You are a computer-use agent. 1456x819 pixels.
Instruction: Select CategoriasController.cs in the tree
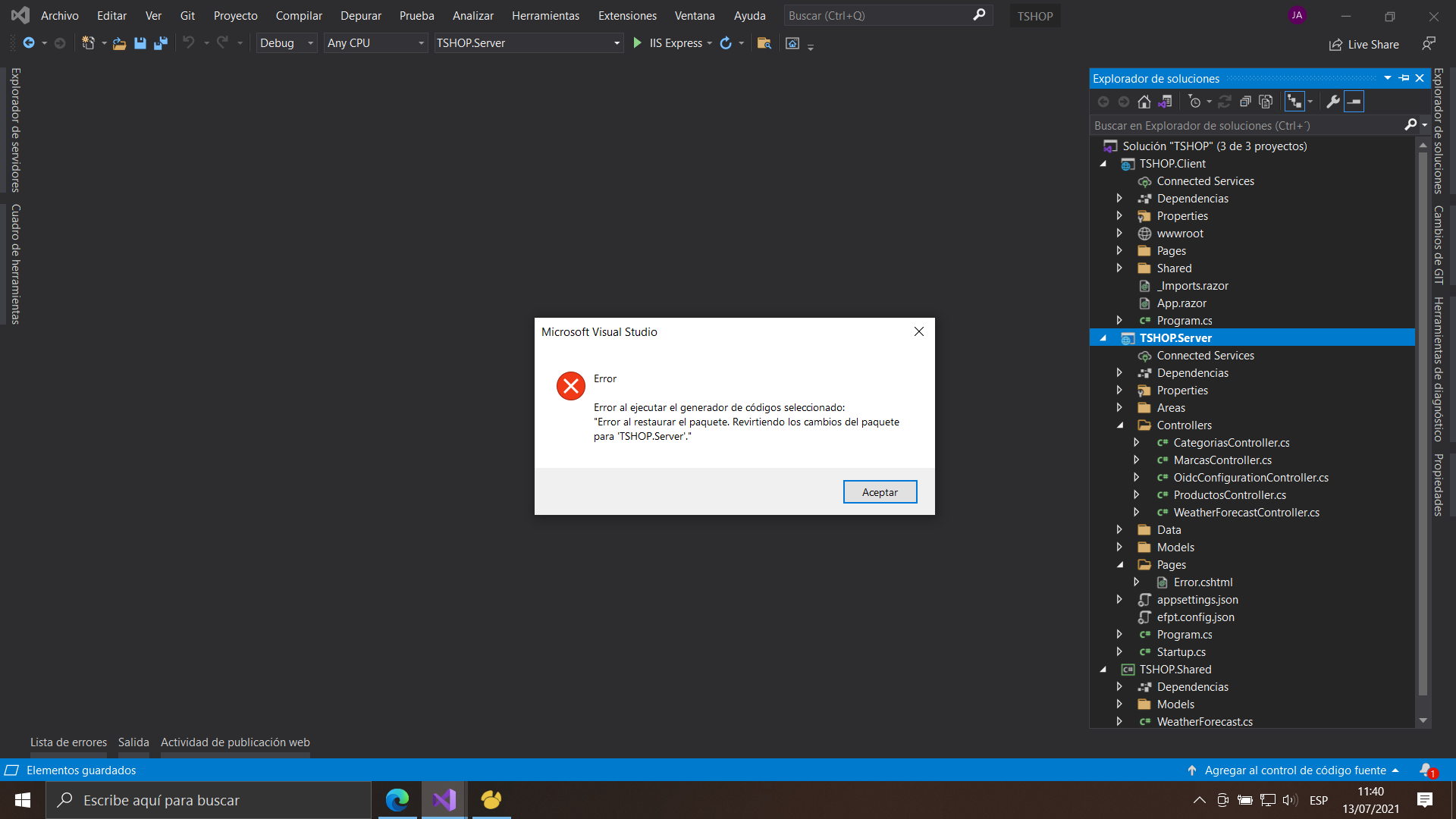tap(1232, 443)
